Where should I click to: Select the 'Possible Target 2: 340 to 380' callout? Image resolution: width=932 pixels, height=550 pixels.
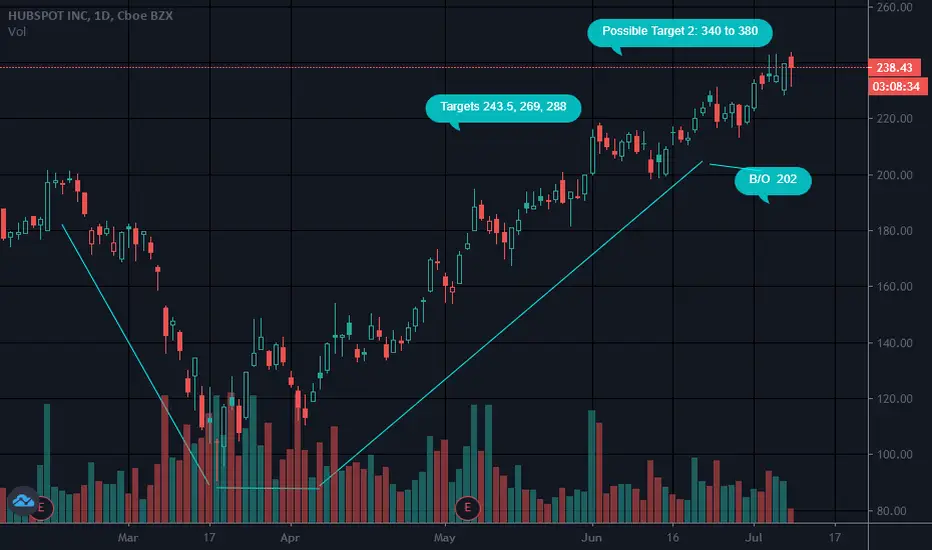[680, 32]
